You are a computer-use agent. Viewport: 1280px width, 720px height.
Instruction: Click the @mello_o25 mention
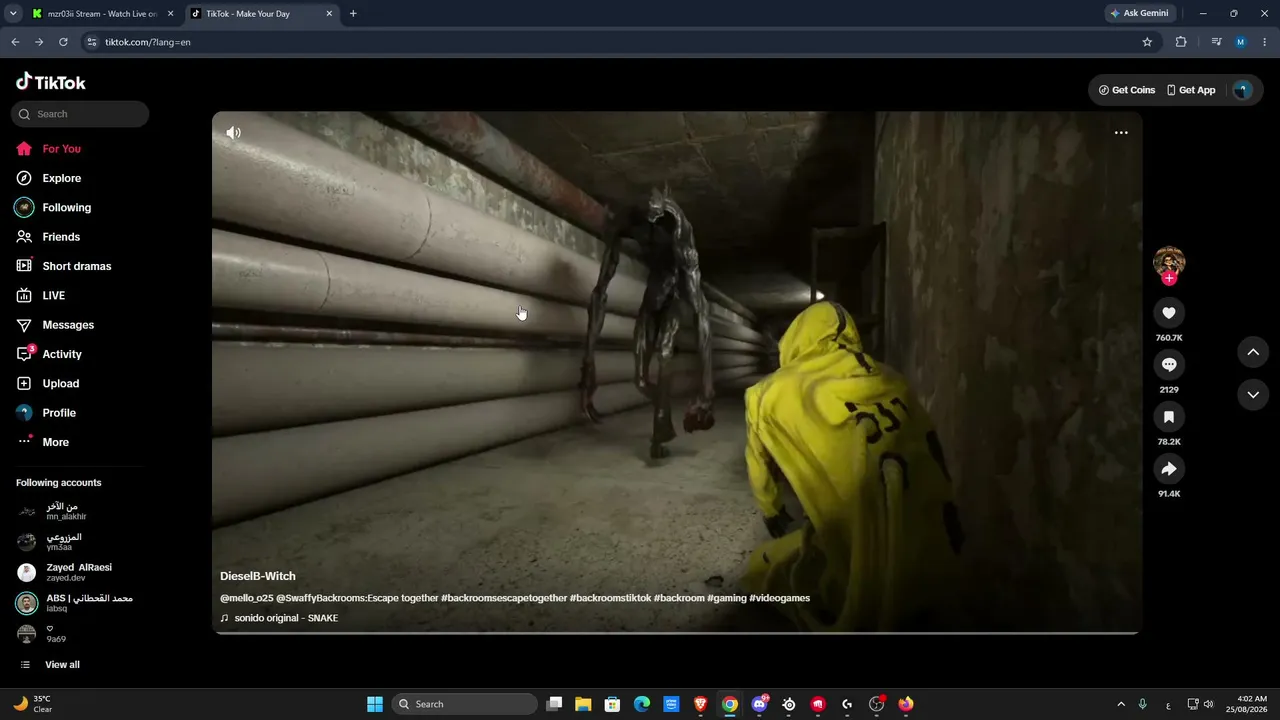(247, 598)
